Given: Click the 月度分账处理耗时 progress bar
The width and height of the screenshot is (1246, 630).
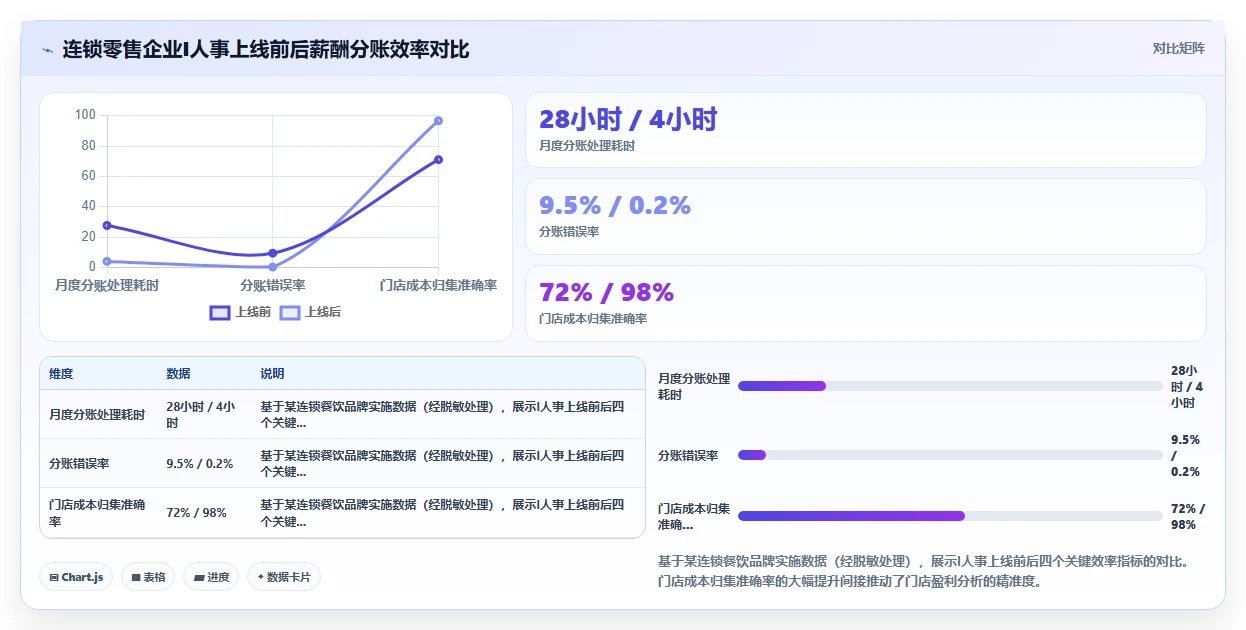Looking at the screenshot, I should click(950, 386).
